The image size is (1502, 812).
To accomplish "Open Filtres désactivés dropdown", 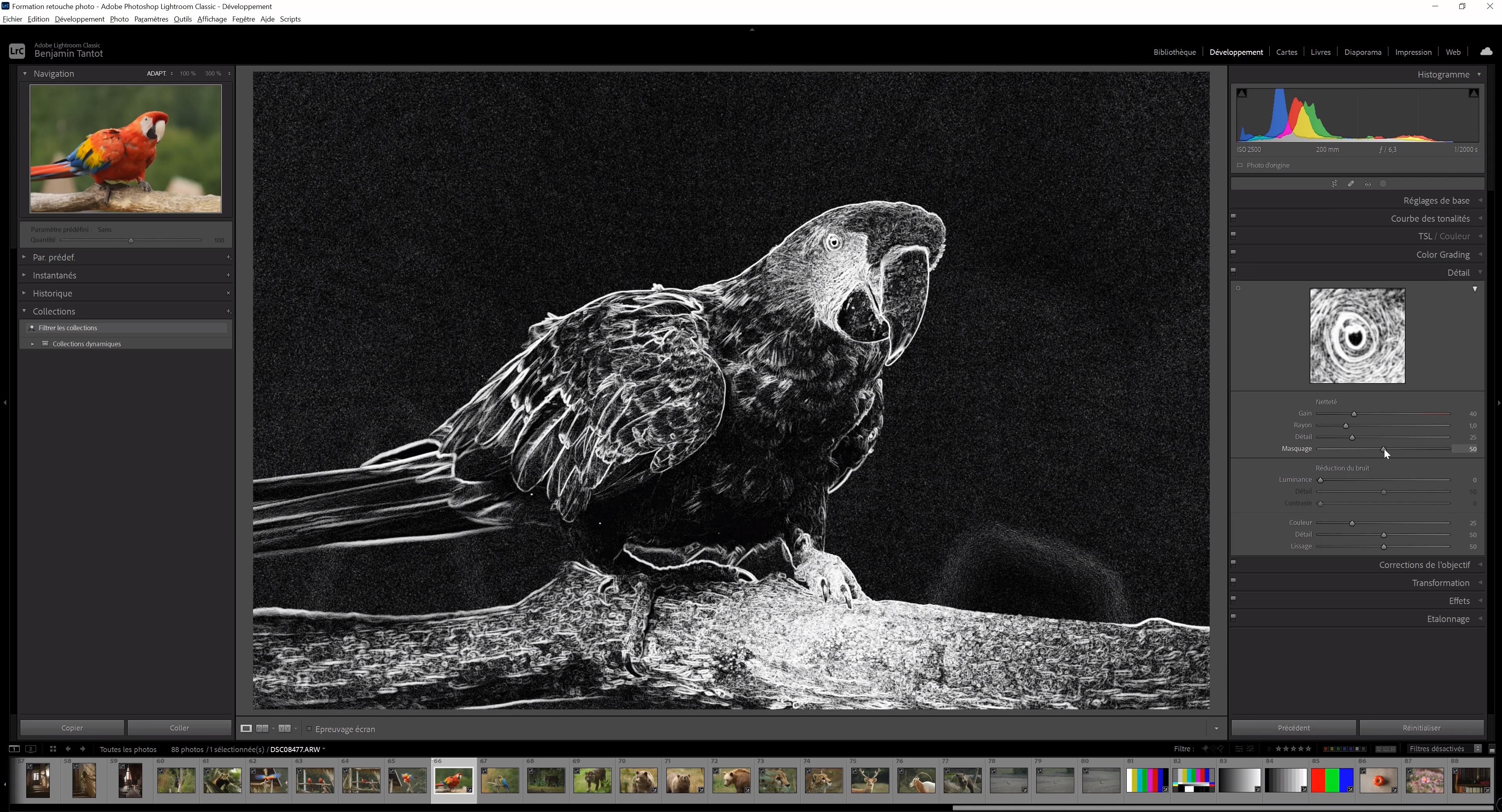I will 1443,749.
